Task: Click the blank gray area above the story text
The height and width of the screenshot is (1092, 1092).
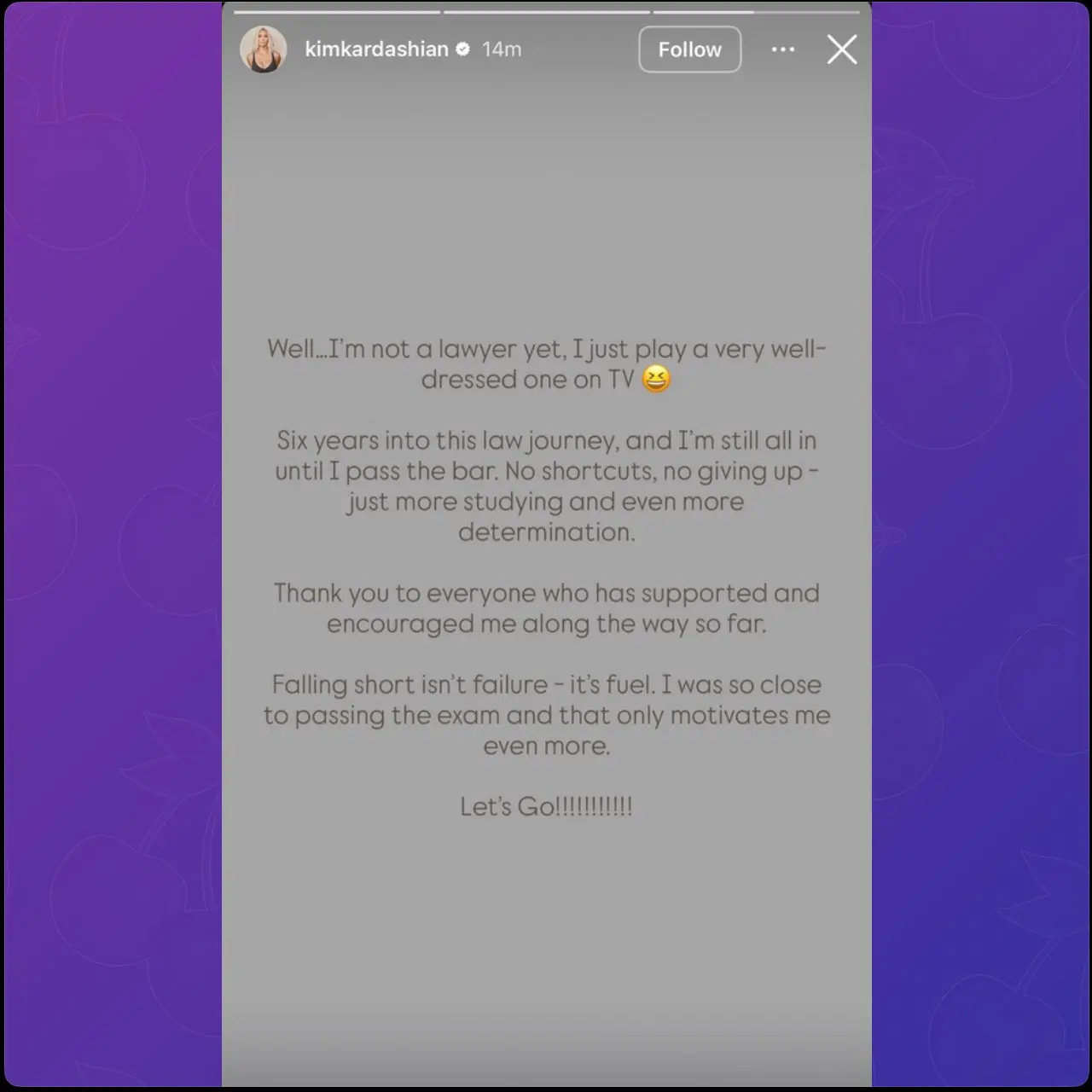Action: 546,205
